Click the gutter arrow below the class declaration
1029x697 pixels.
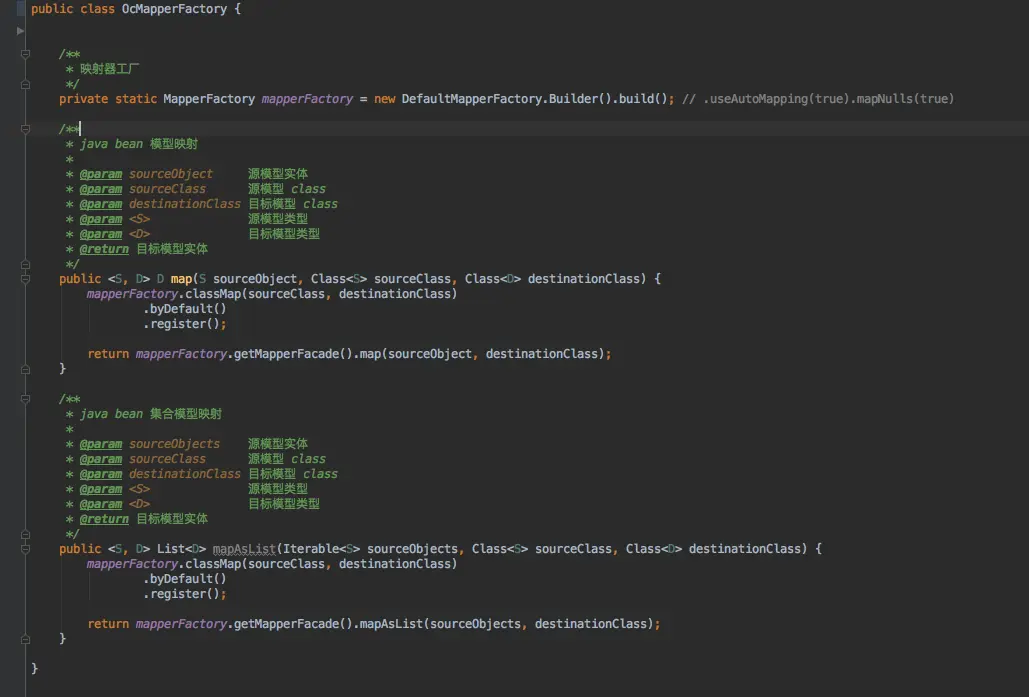click(x=20, y=31)
